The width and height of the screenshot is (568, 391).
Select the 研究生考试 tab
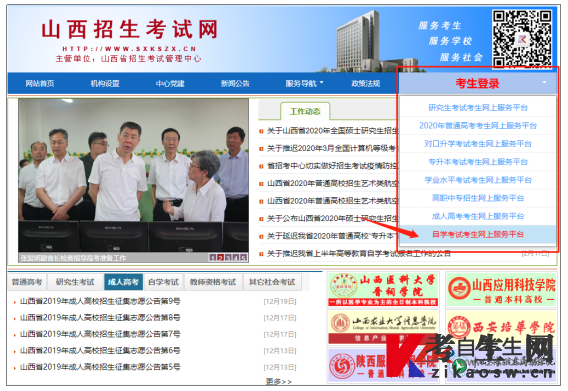(75, 282)
